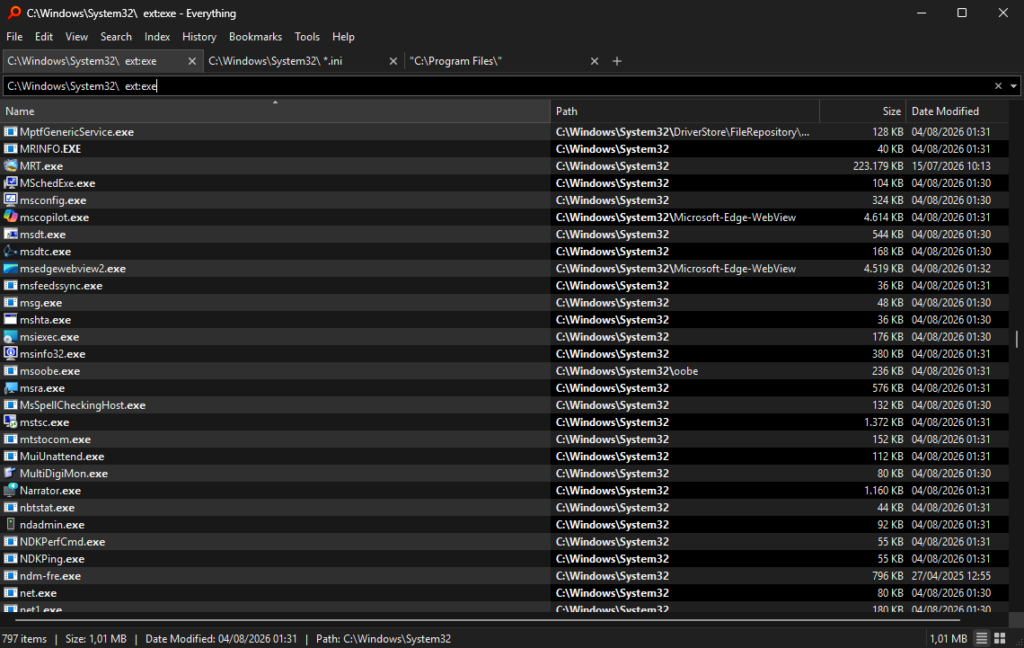Open the Help menu

(x=343, y=37)
